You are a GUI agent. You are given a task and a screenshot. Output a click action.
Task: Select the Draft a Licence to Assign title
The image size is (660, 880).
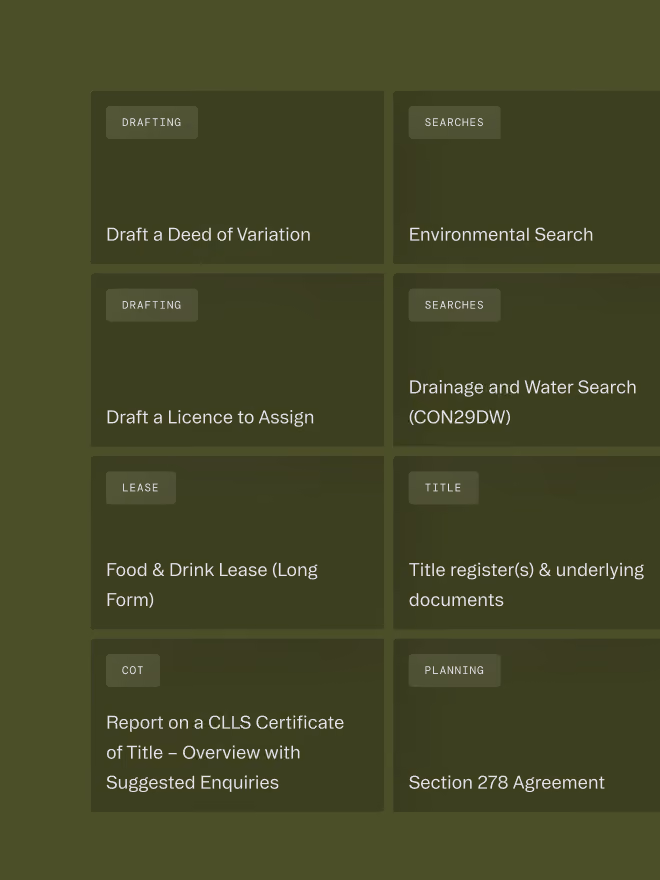[210, 418]
